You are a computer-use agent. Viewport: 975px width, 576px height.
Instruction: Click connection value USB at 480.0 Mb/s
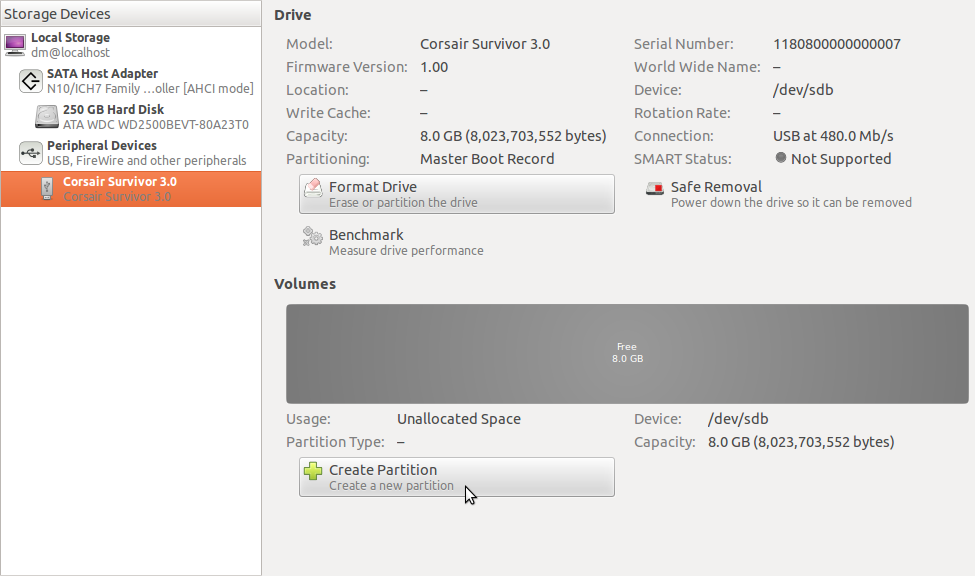pyautogui.click(x=833, y=136)
